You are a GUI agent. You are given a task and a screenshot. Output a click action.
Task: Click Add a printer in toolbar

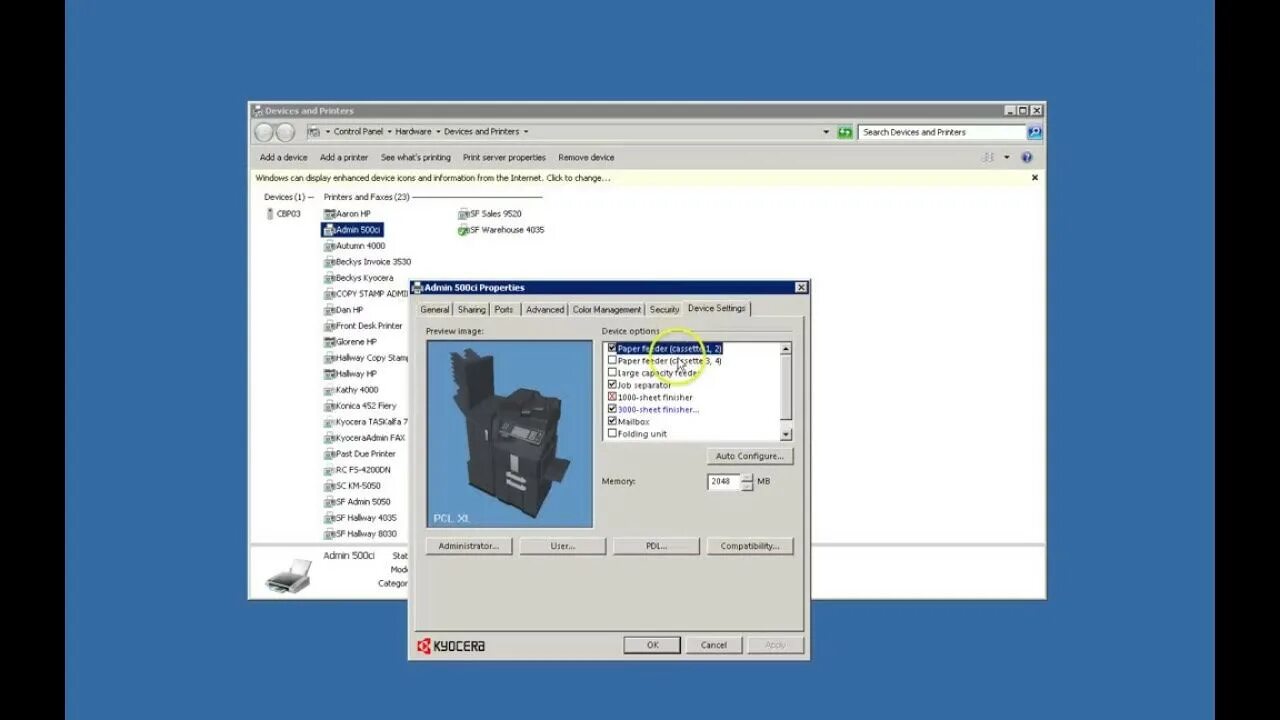coord(344,157)
